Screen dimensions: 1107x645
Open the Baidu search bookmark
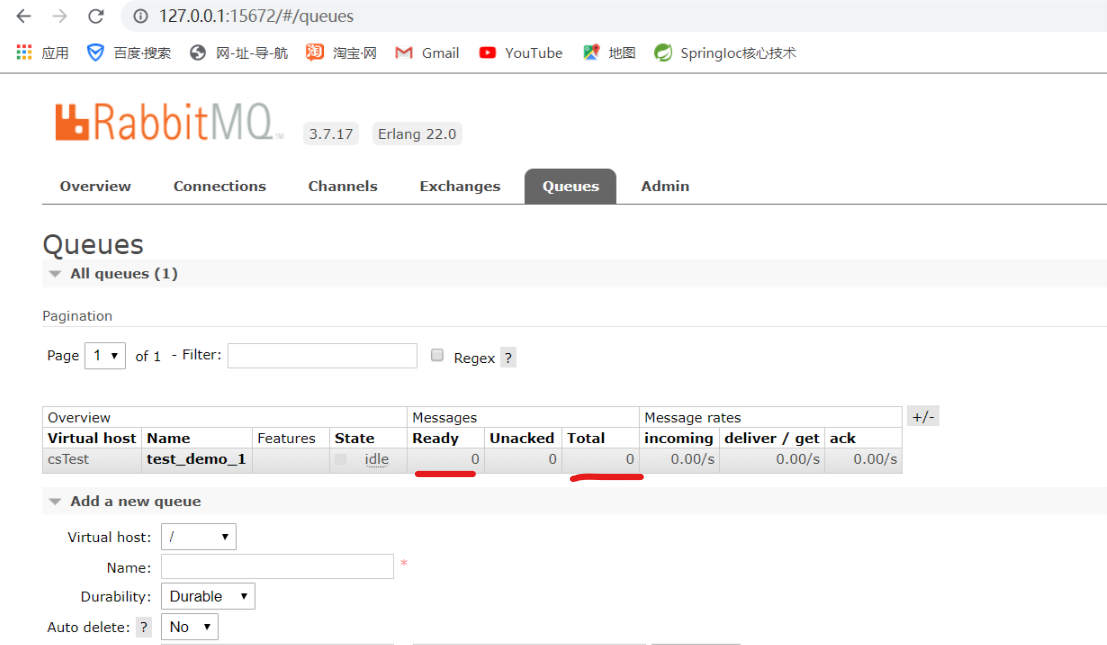pyautogui.click(x=128, y=52)
